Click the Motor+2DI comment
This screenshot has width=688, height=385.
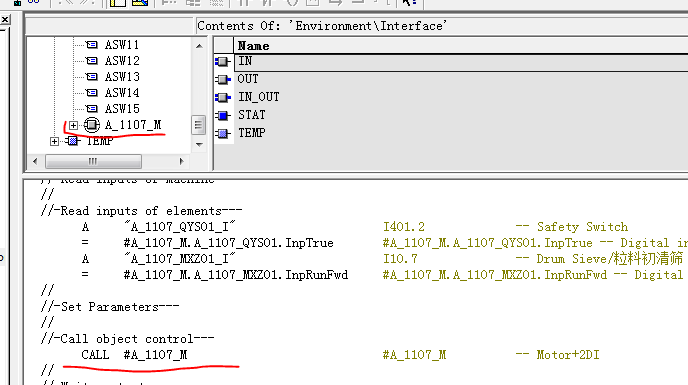pos(568,355)
